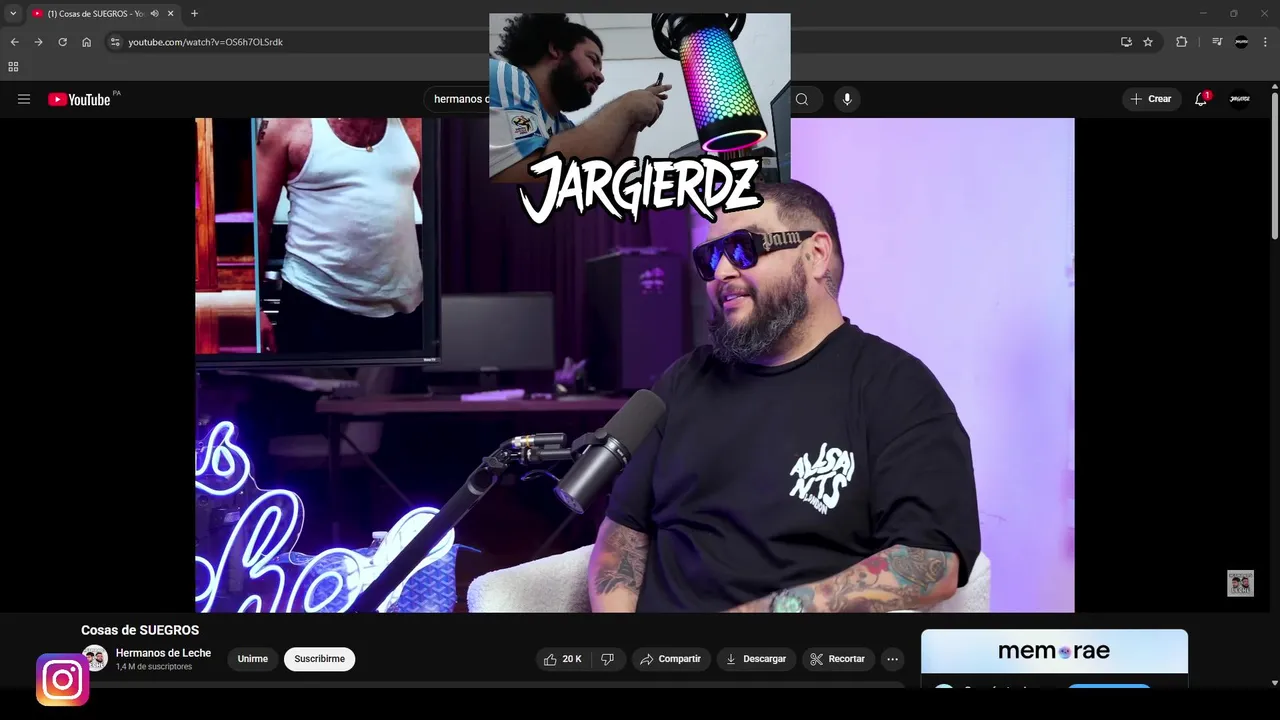Like the video with thumbs up
The height and width of the screenshot is (720, 1280).
click(563, 659)
